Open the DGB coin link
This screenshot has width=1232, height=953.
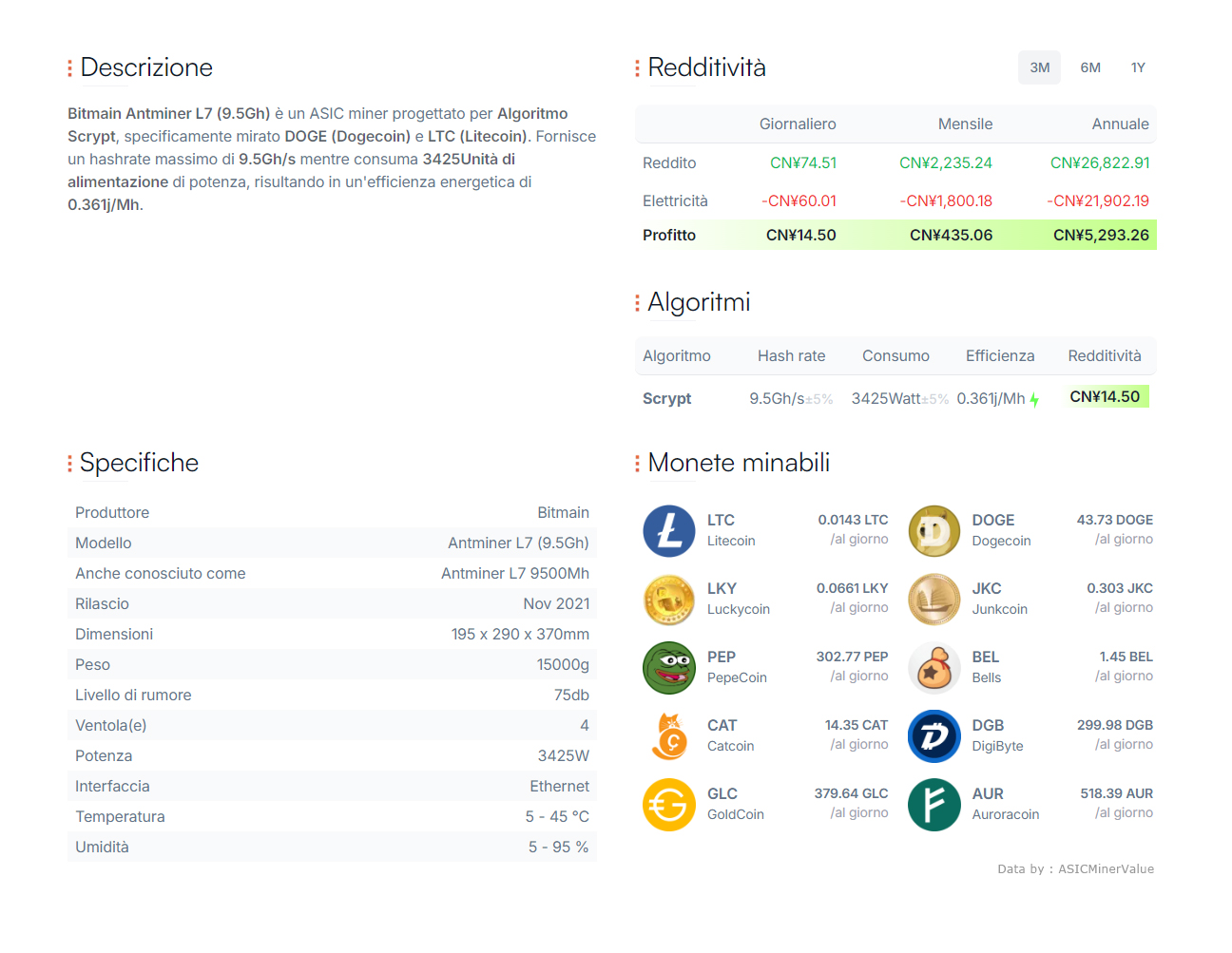tap(988, 725)
